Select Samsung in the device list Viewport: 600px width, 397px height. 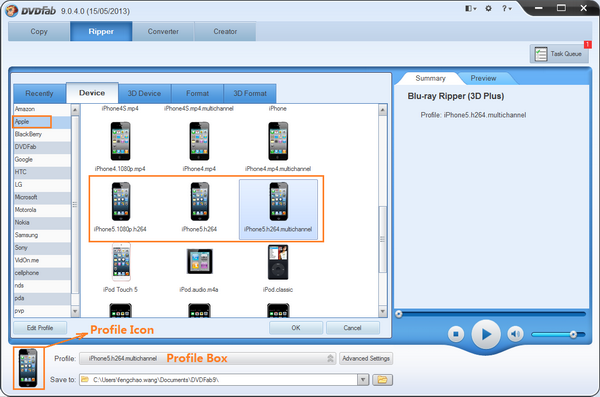42,235
